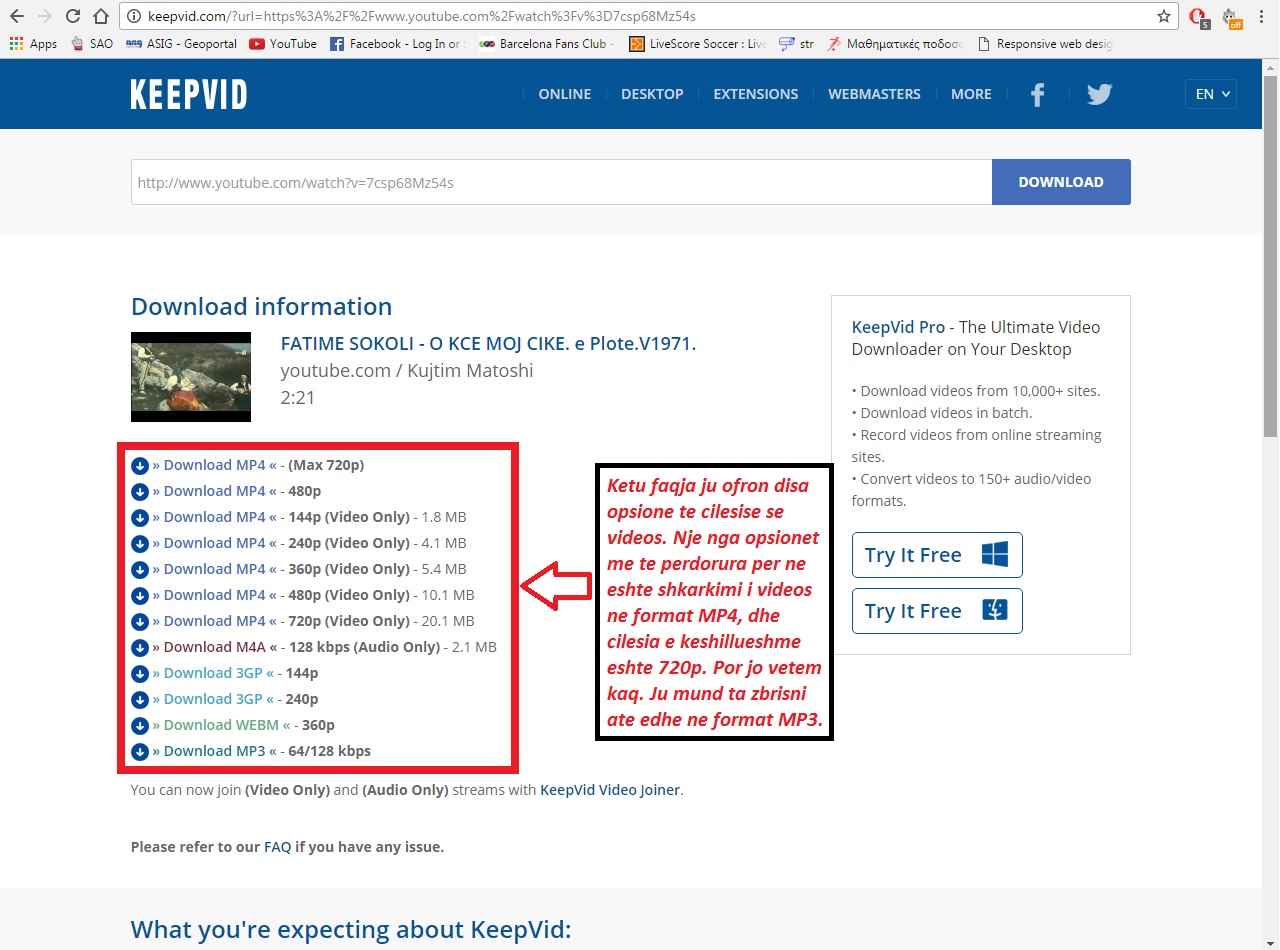This screenshot has height=950, width=1280.
Task: Expand the EN language dropdown
Action: click(1211, 94)
